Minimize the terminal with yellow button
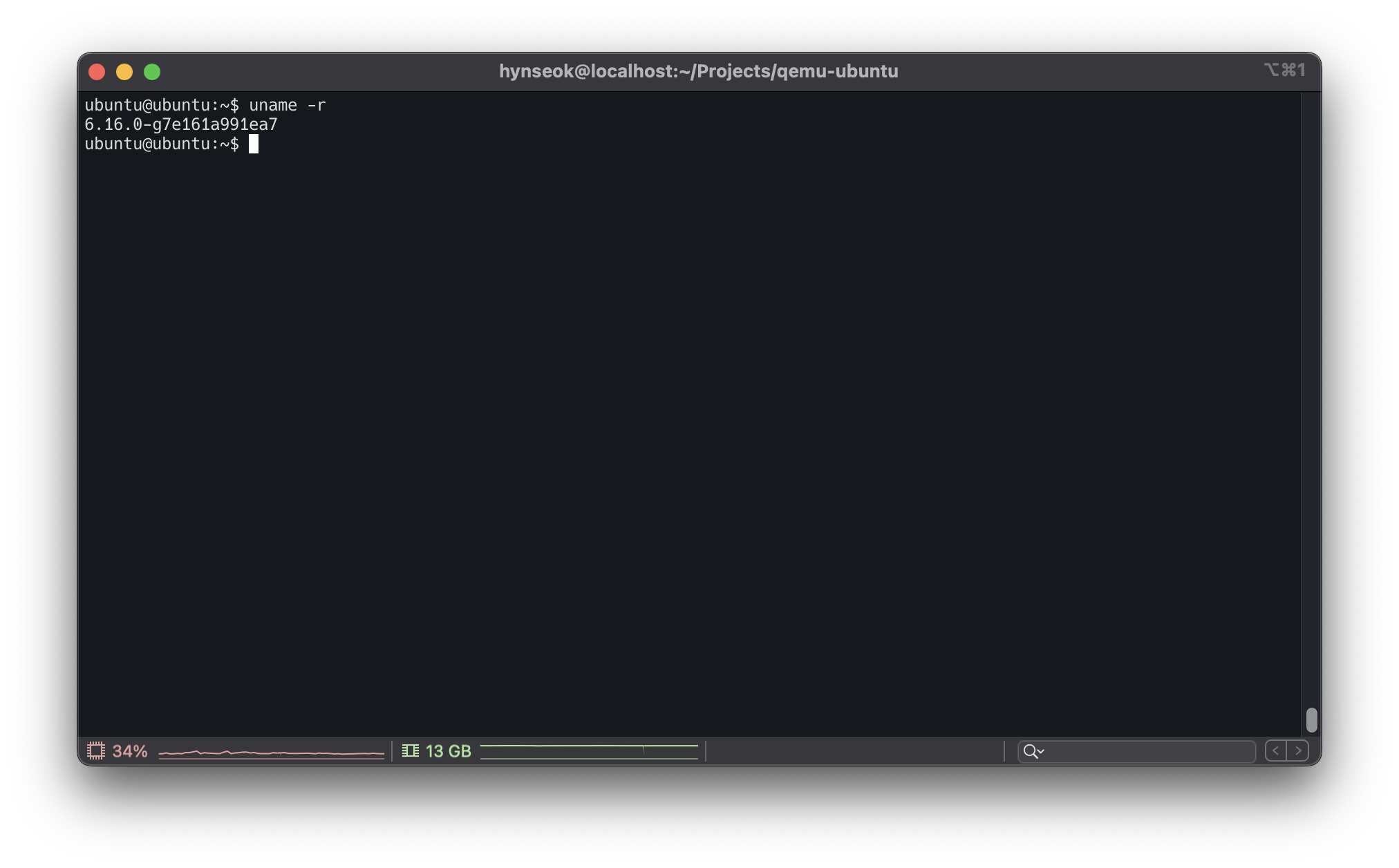1399x868 pixels. (x=124, y=72)
